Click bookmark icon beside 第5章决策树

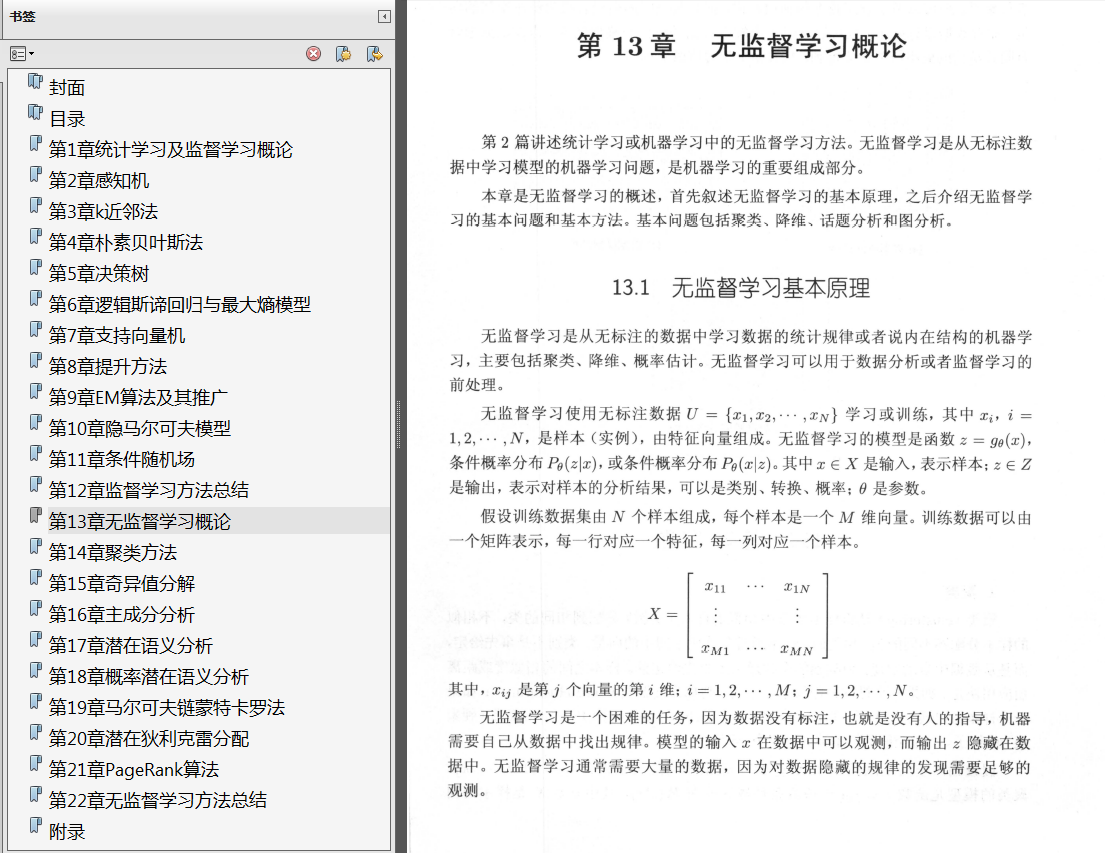click(35, 267)
